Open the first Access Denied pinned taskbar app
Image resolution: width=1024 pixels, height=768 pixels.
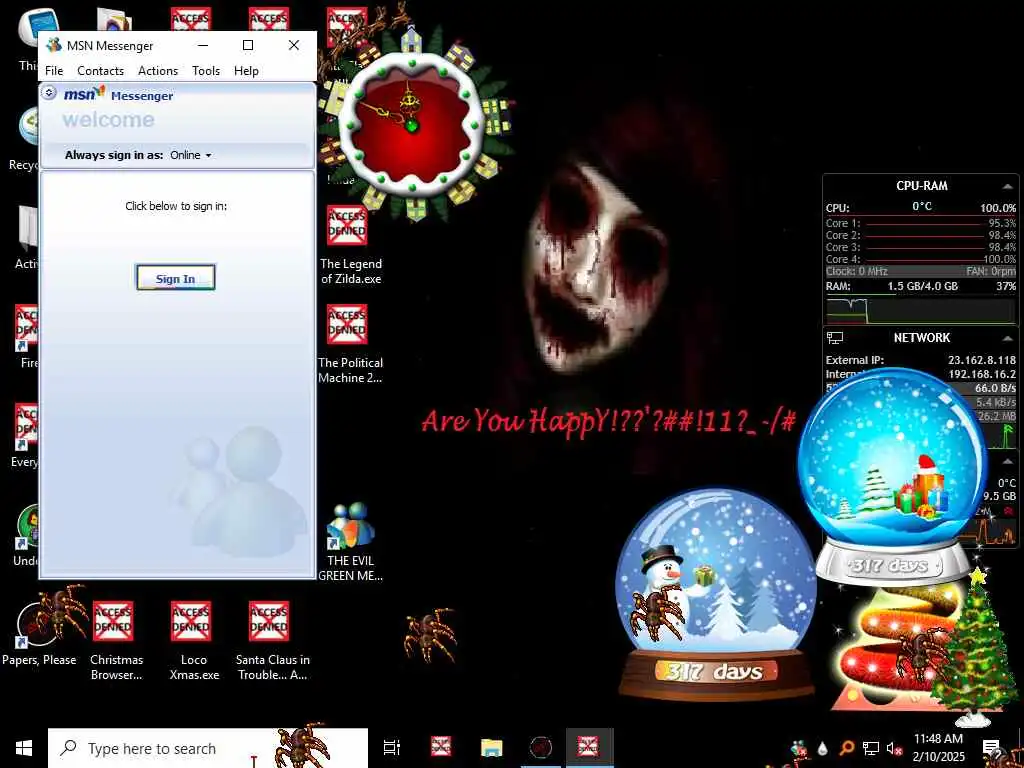441,746
